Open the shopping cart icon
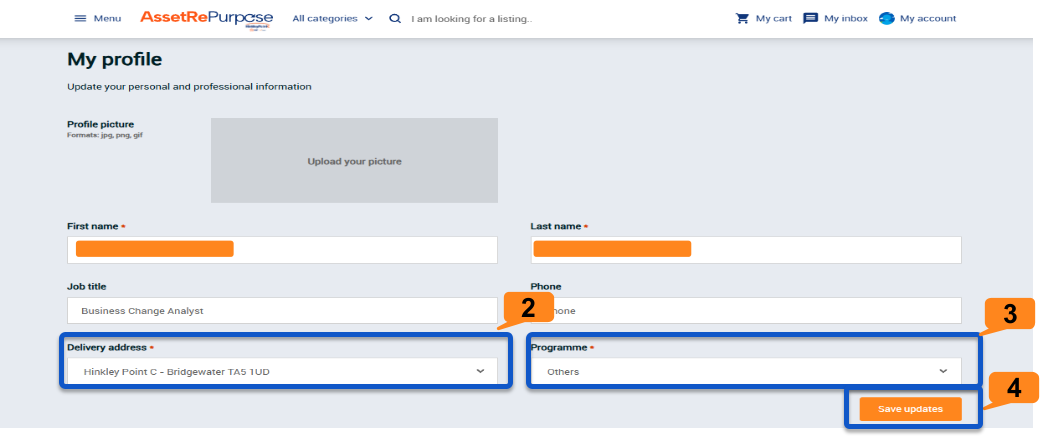 coord(742,18)
